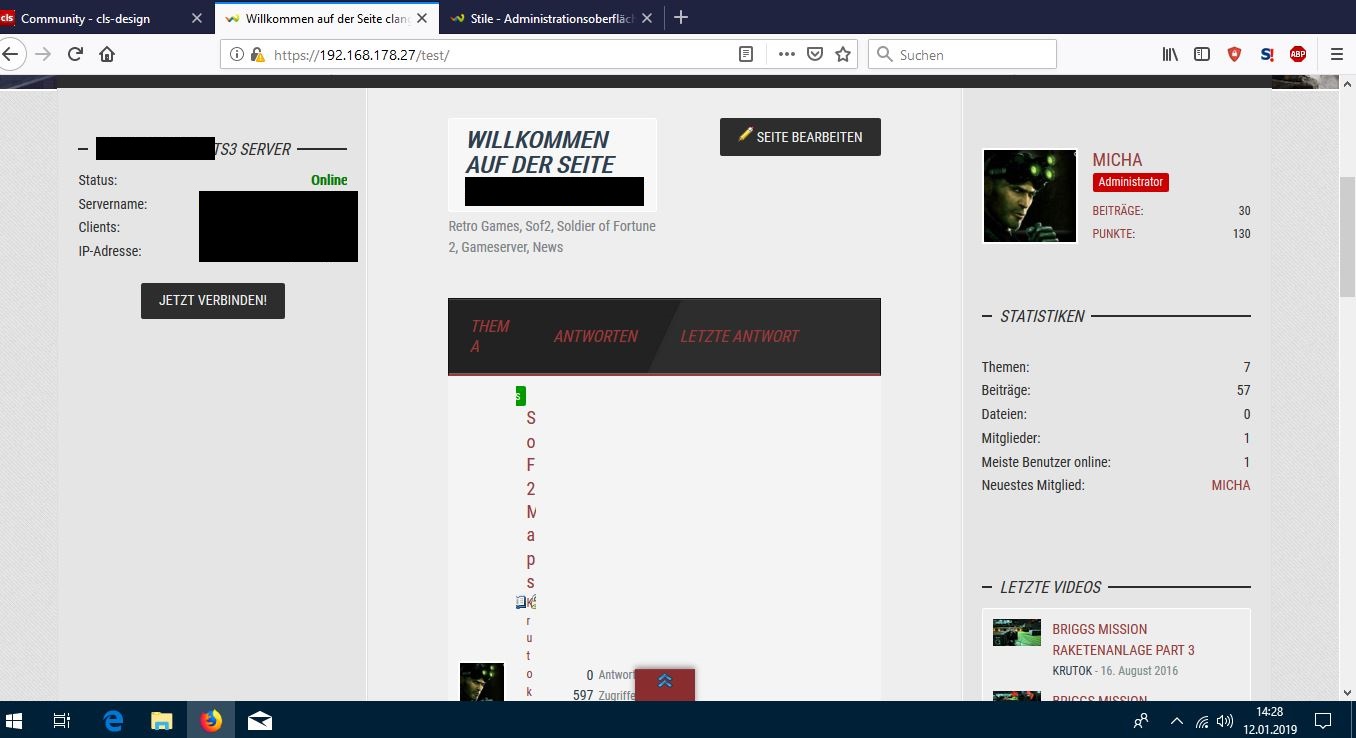Go to the Firefox home page icon
This screenshot has height=738, width=1356.
[x=107, y=55]
